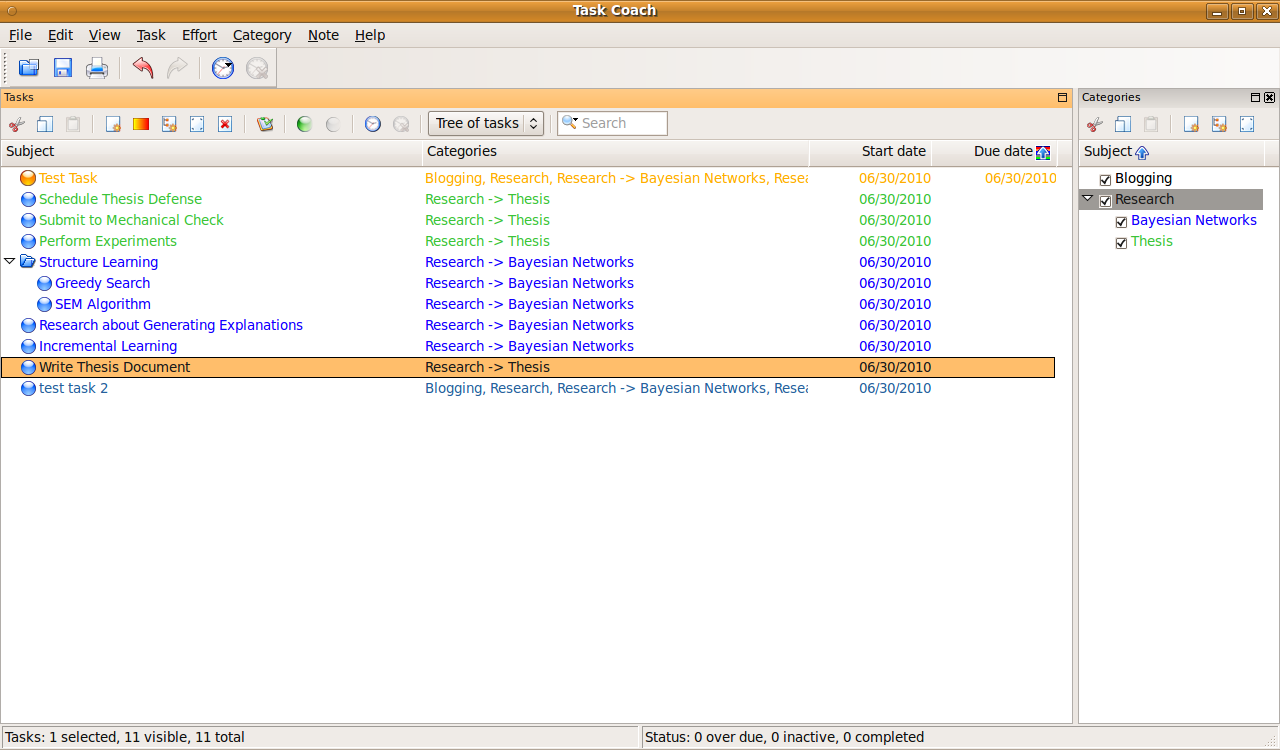Open the Tree of tasks view dropdown
The image size is (1280, 750).
pos(486,123)
